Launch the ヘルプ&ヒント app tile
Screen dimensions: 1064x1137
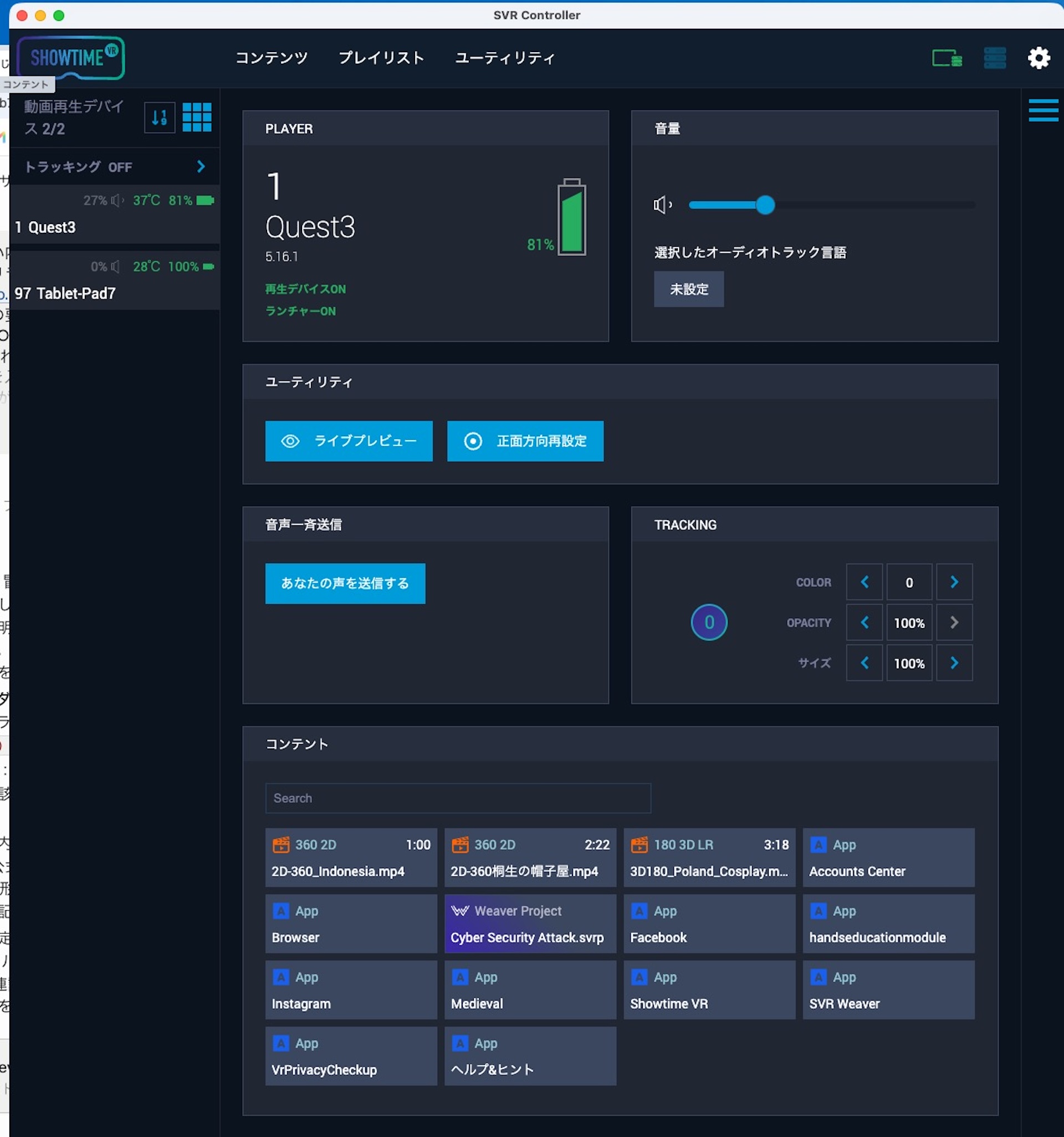530,1057
